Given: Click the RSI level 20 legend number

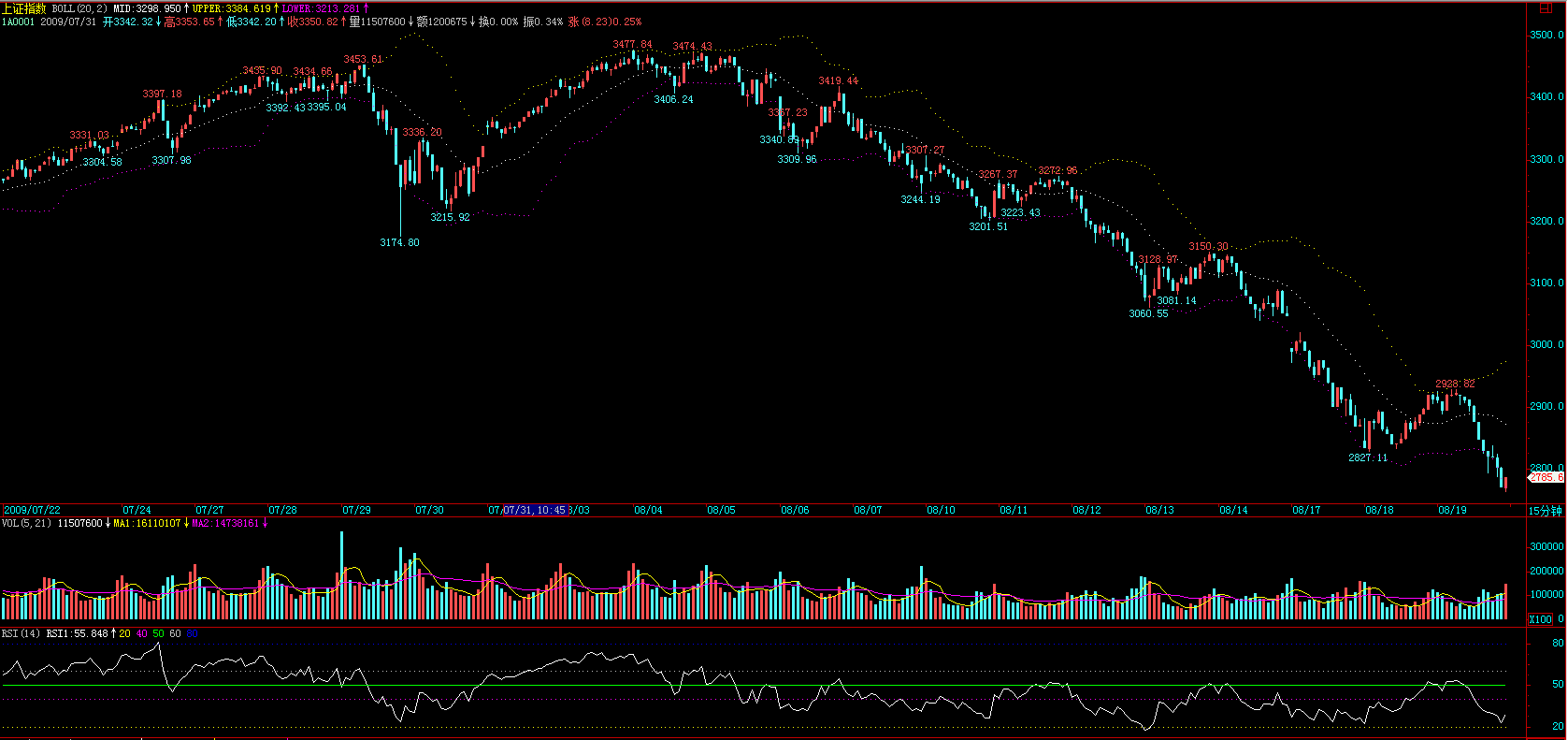Looking at the screenshot, I should point(124,633).
